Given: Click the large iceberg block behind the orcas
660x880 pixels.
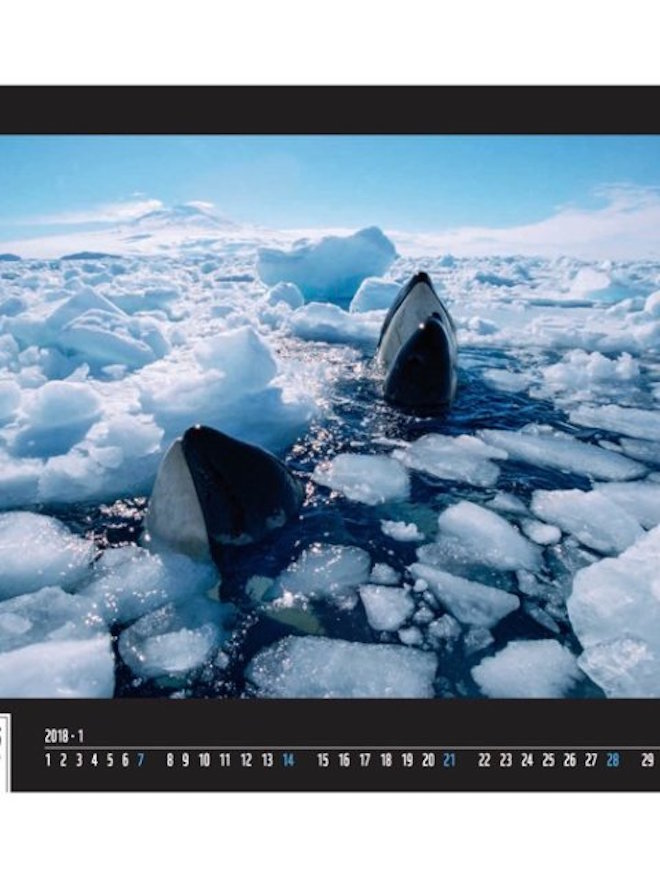Looking at the screenshot, I should (325, 260).
